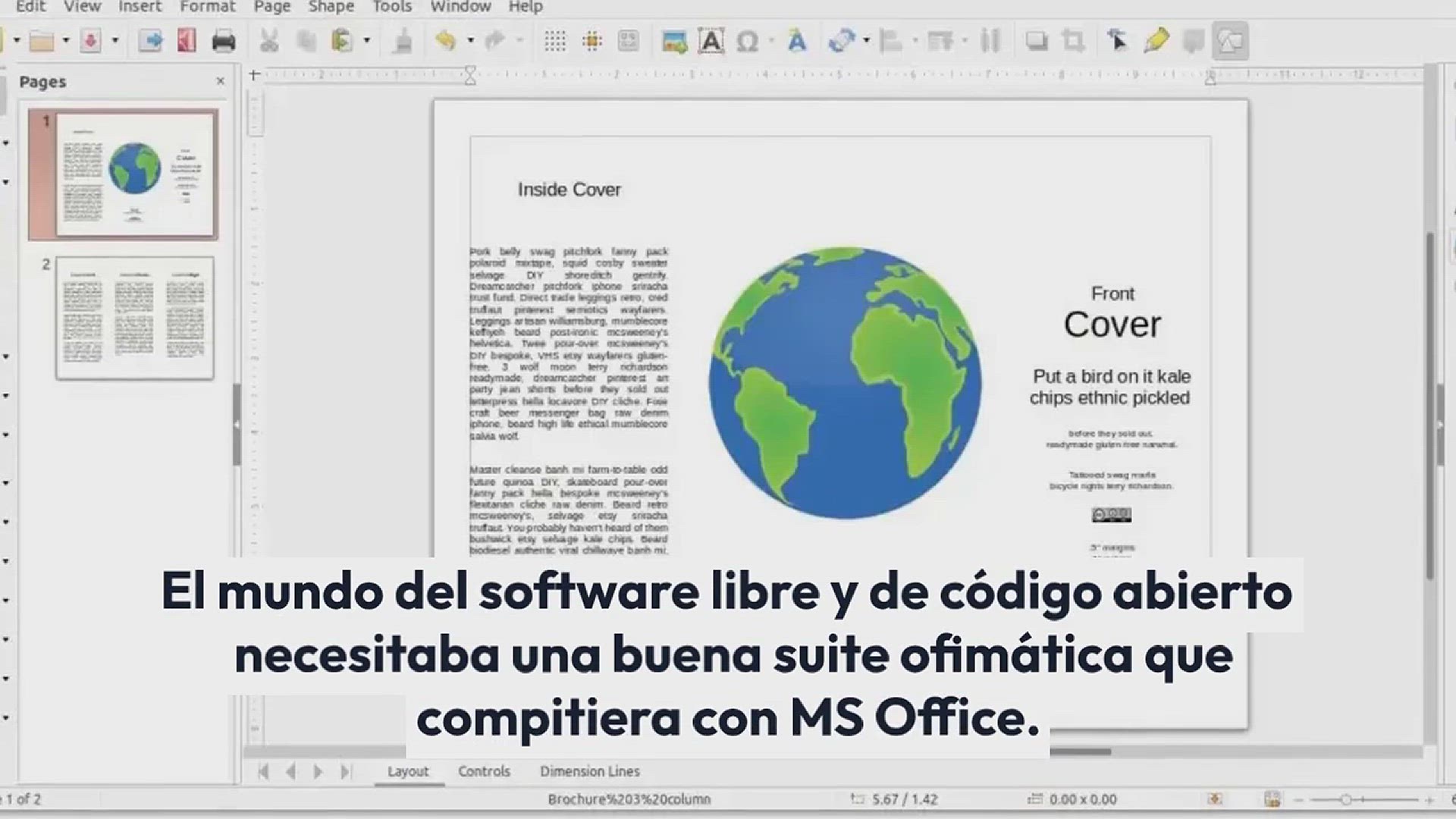Click the Paste clipboard icon
1456x819 pixels.
tap(343, 41)
